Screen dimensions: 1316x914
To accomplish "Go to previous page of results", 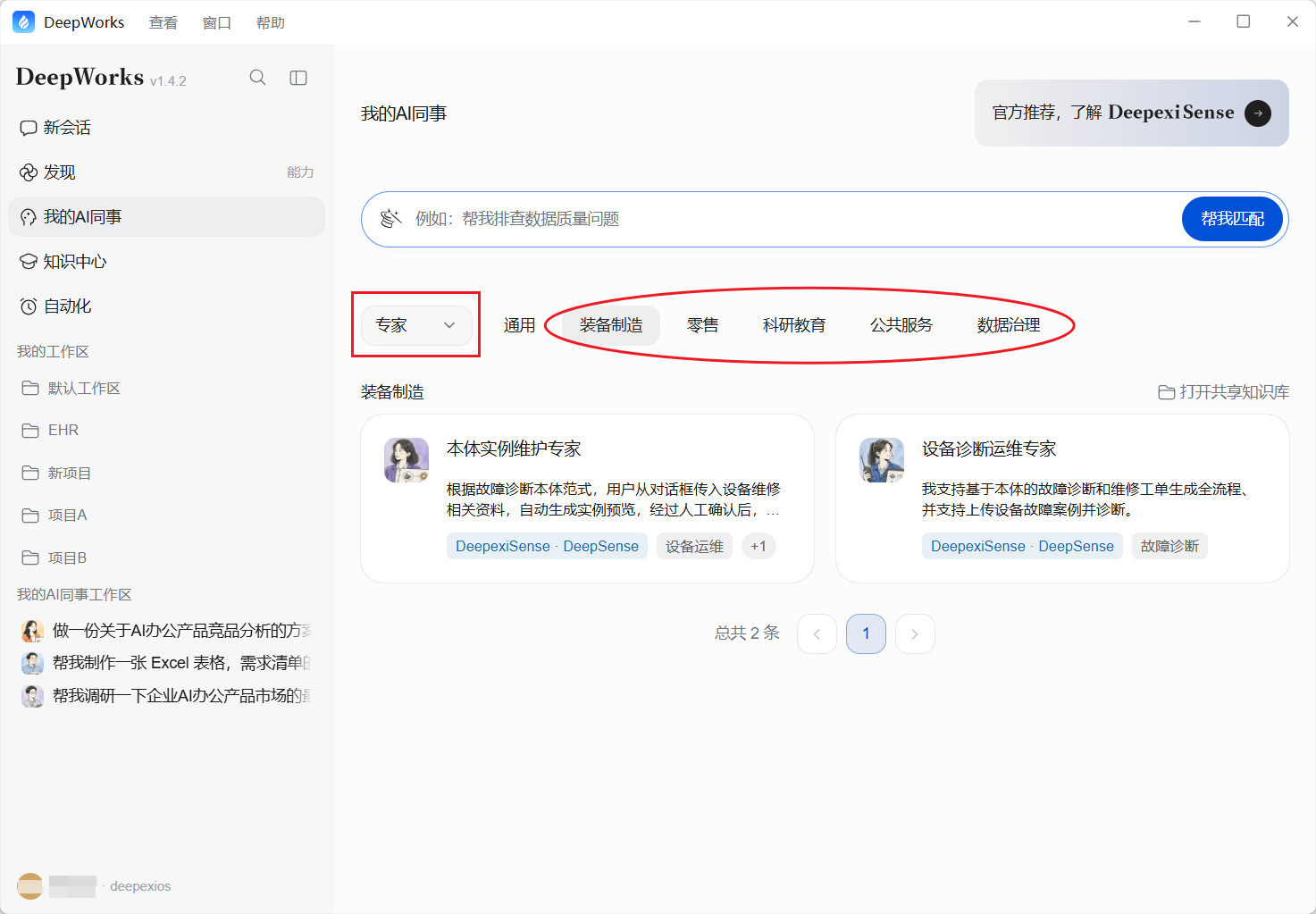I will pos(817,634).
